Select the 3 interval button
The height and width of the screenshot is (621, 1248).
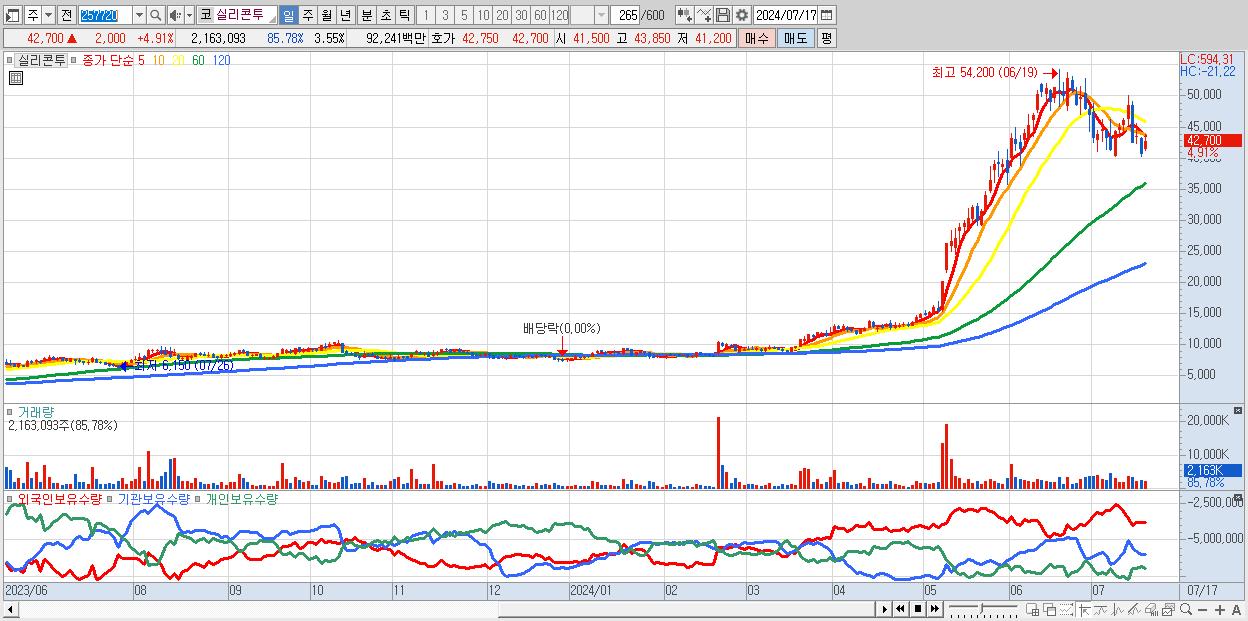click(445, 15)
